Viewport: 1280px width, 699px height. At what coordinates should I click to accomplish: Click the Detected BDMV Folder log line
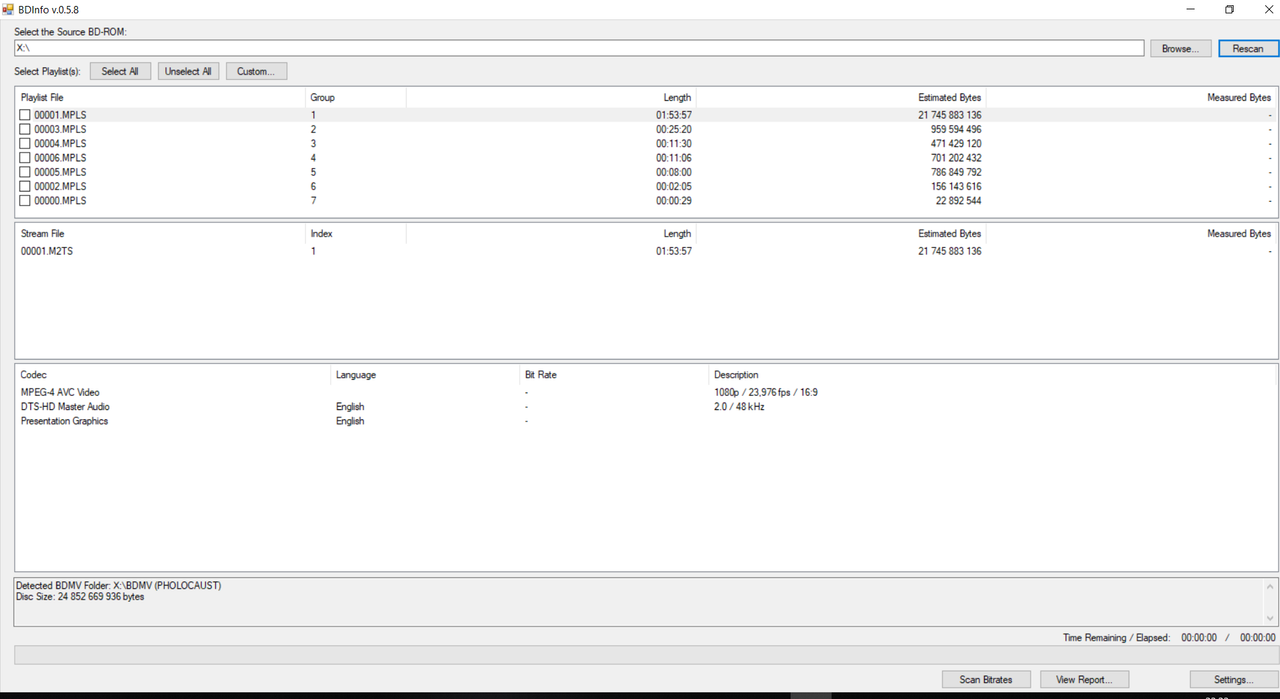pos(118,585)
